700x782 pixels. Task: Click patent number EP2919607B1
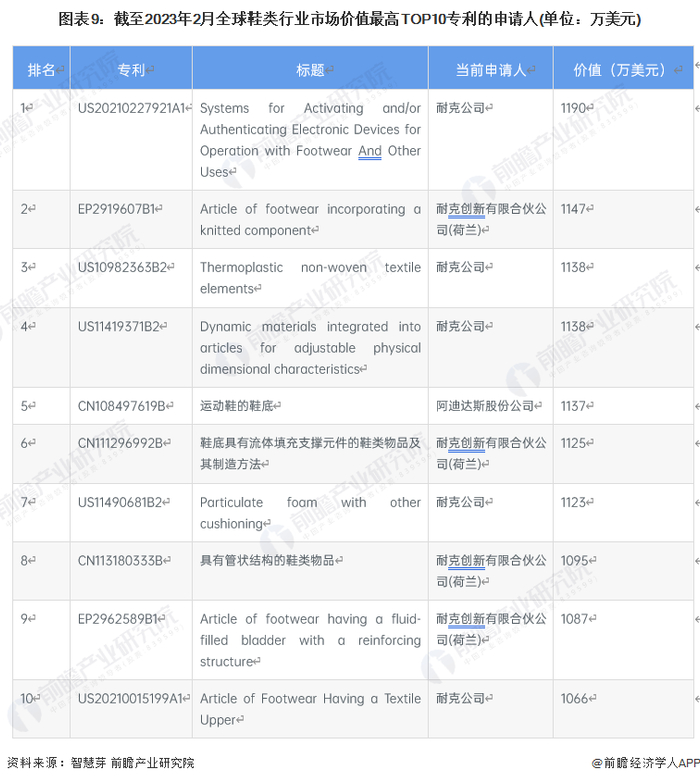click(117, 209)
